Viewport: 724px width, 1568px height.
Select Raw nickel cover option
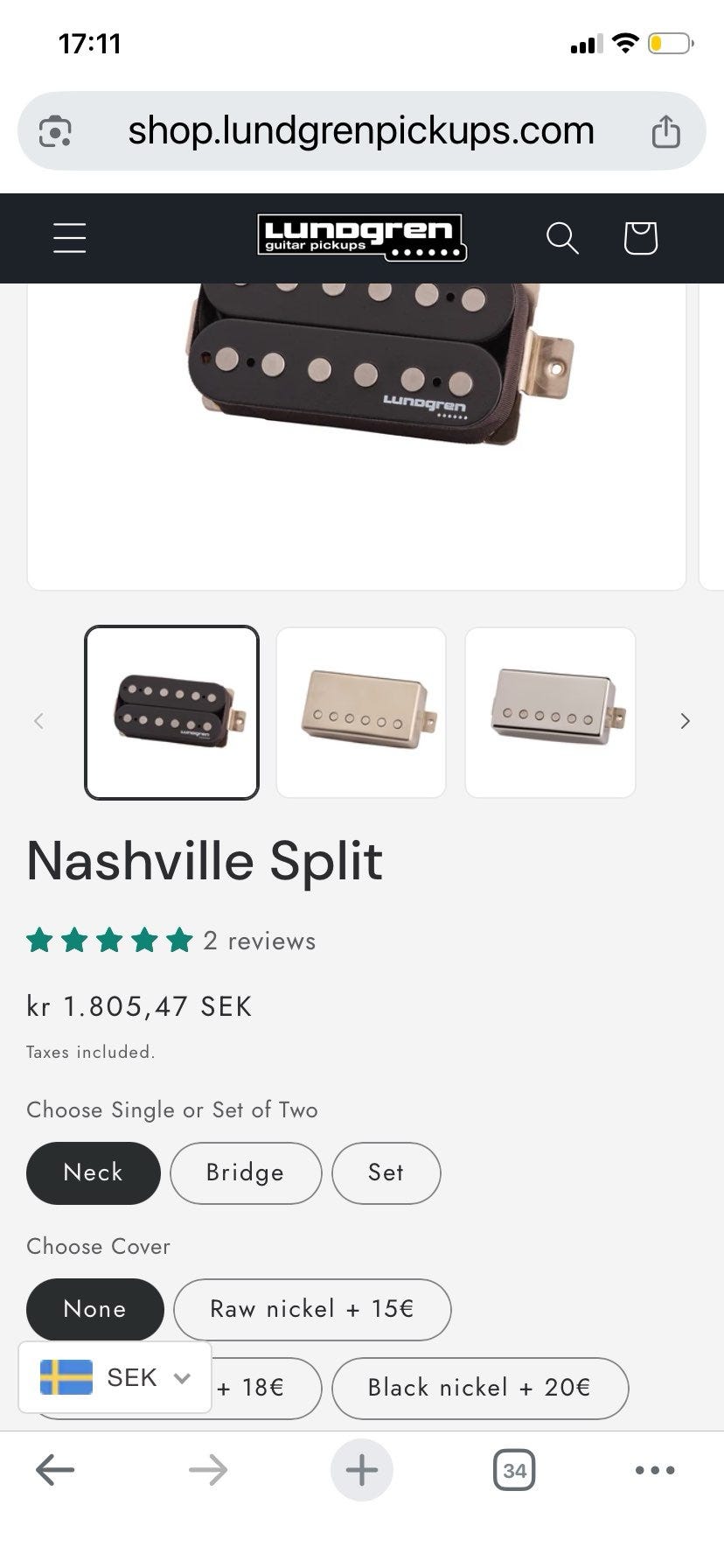pyautogui.click(x=312, y=1309)
